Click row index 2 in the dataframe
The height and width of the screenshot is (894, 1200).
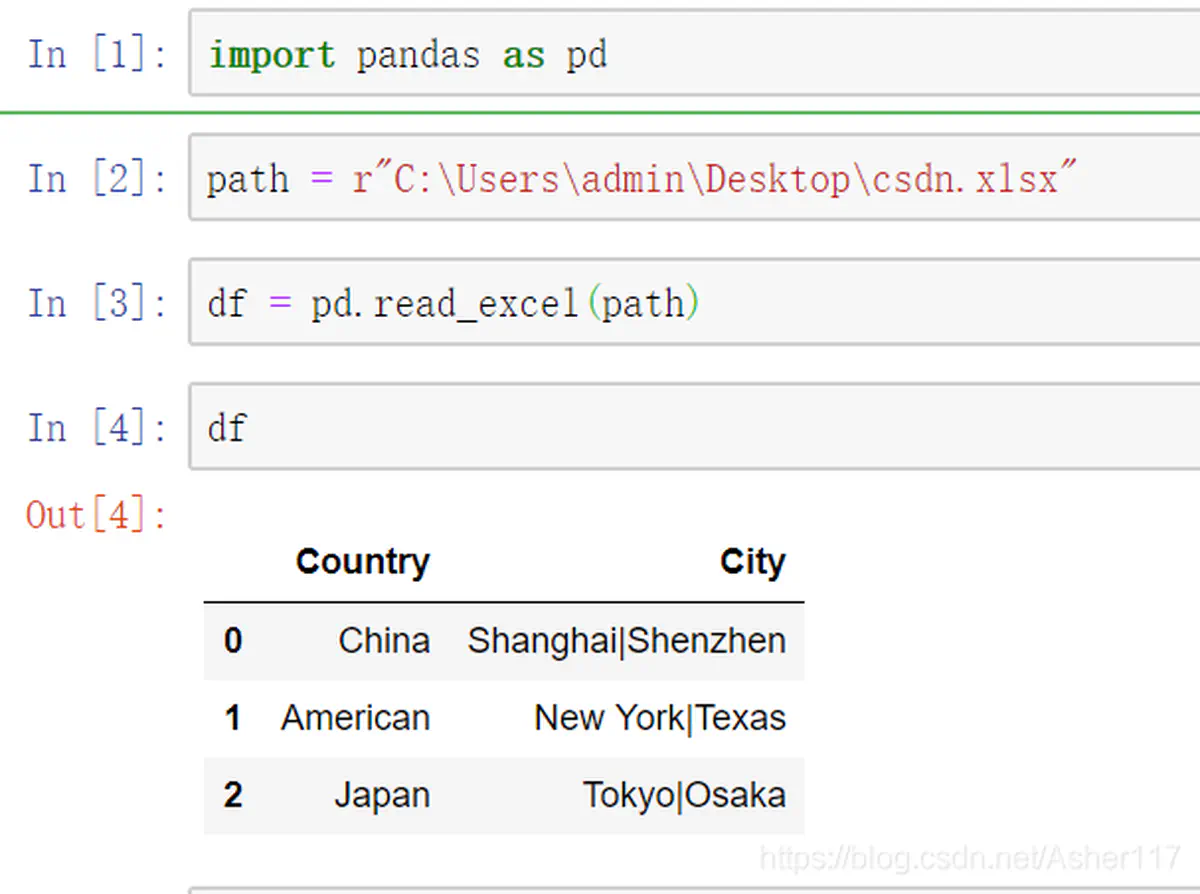(x=233, y=795)
